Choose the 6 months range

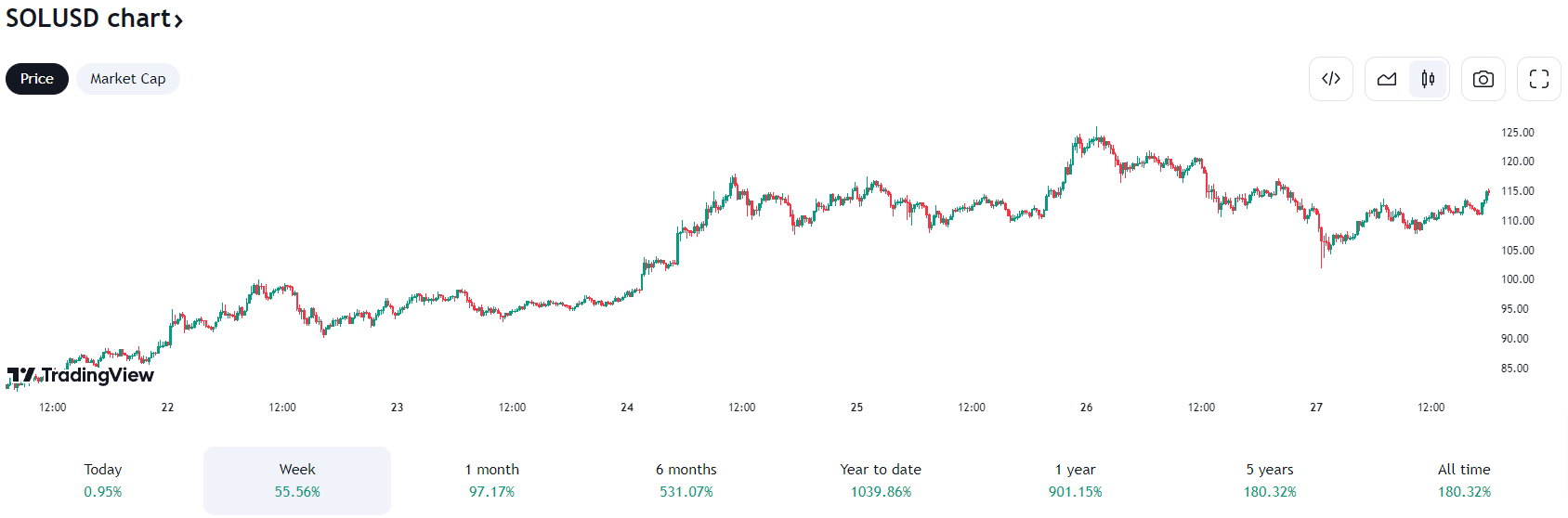686,480
